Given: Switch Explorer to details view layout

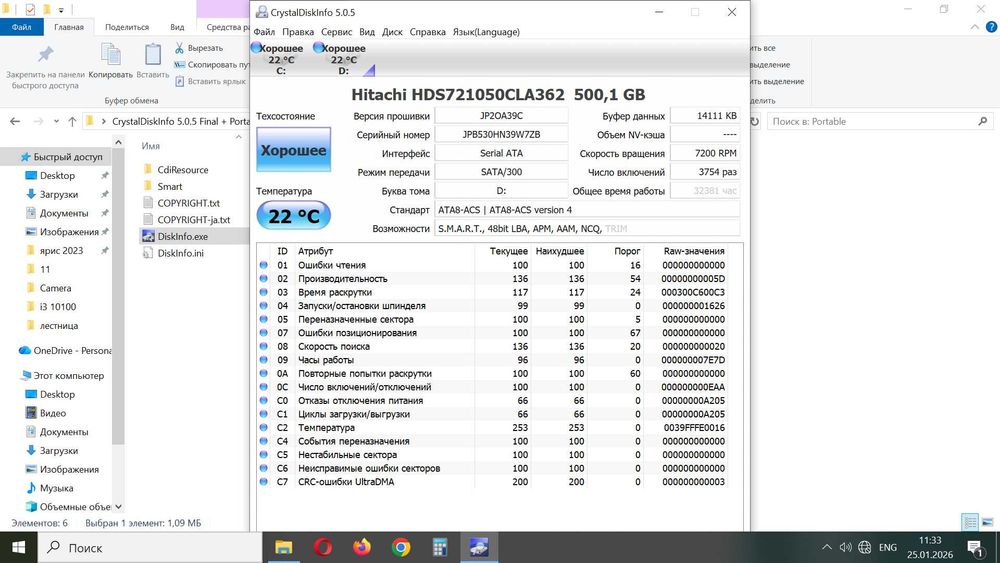Looking at the screenshot, I should 970,522.
